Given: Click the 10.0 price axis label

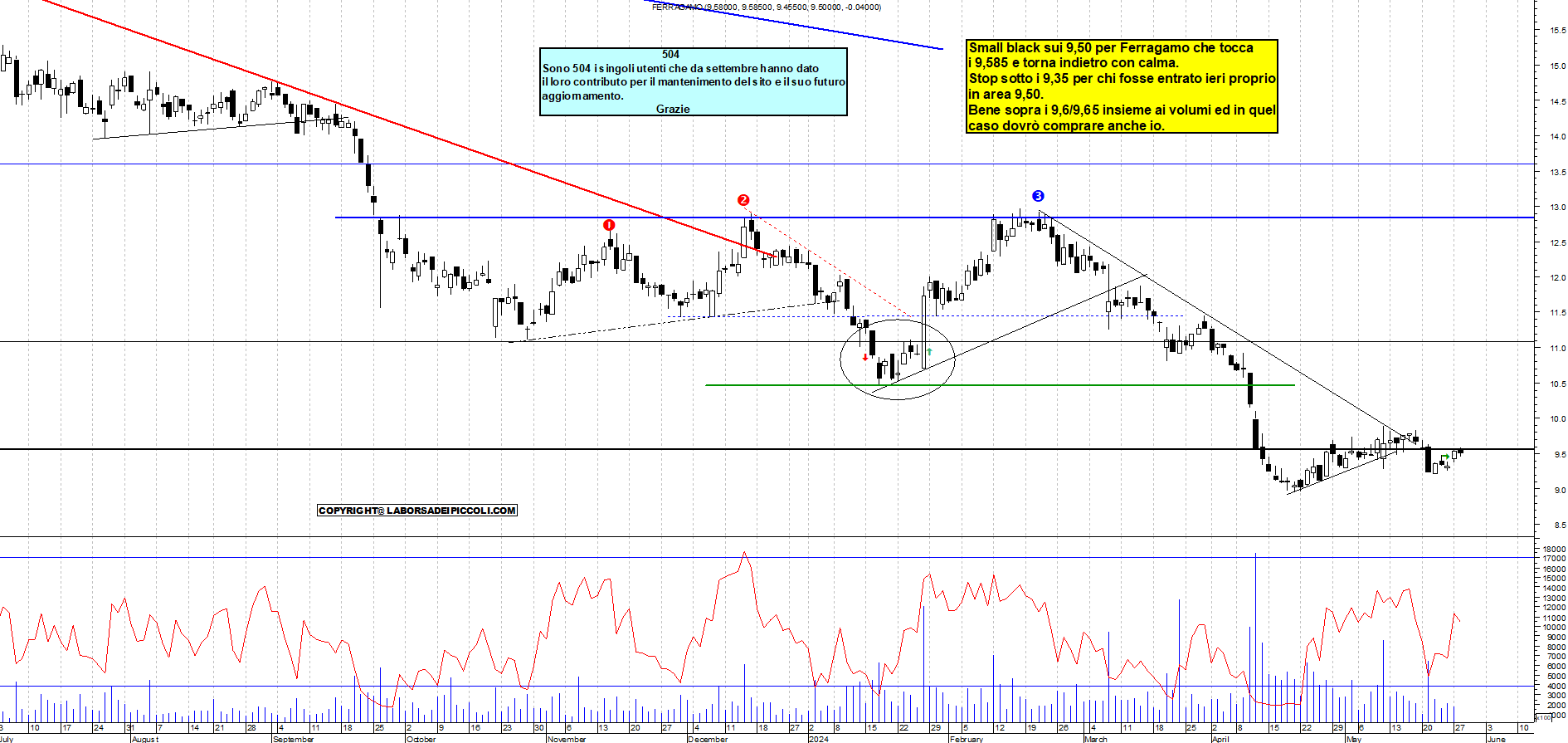Looking at the screenshot, I should click(1557, 418).
